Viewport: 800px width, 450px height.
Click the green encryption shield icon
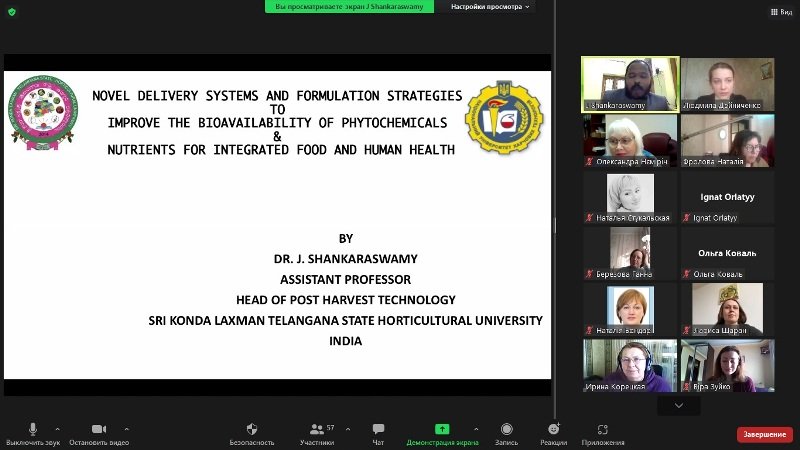tap(12, 12)
